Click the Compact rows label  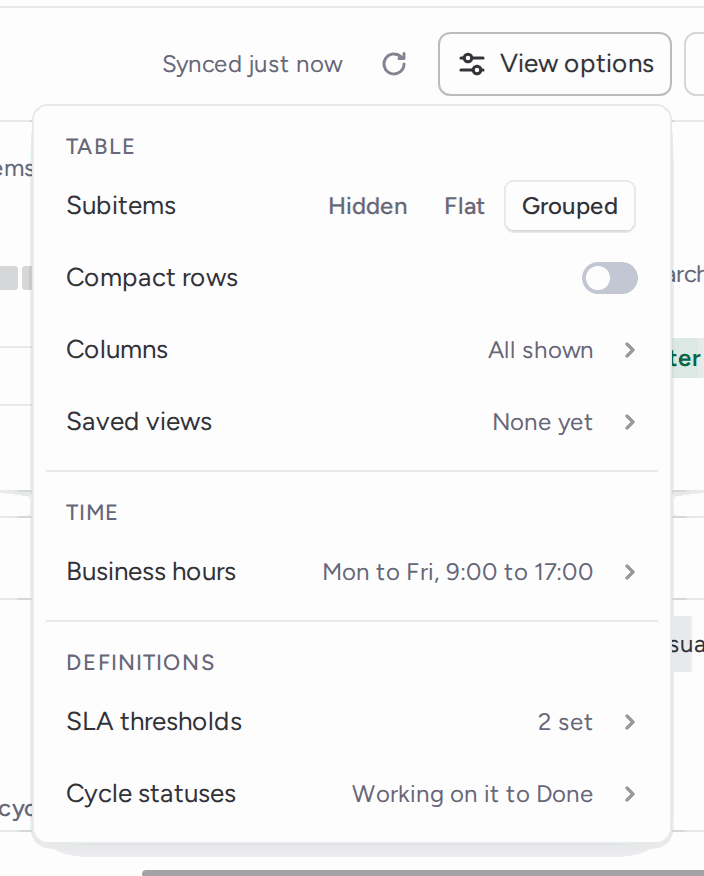point(152,278)
